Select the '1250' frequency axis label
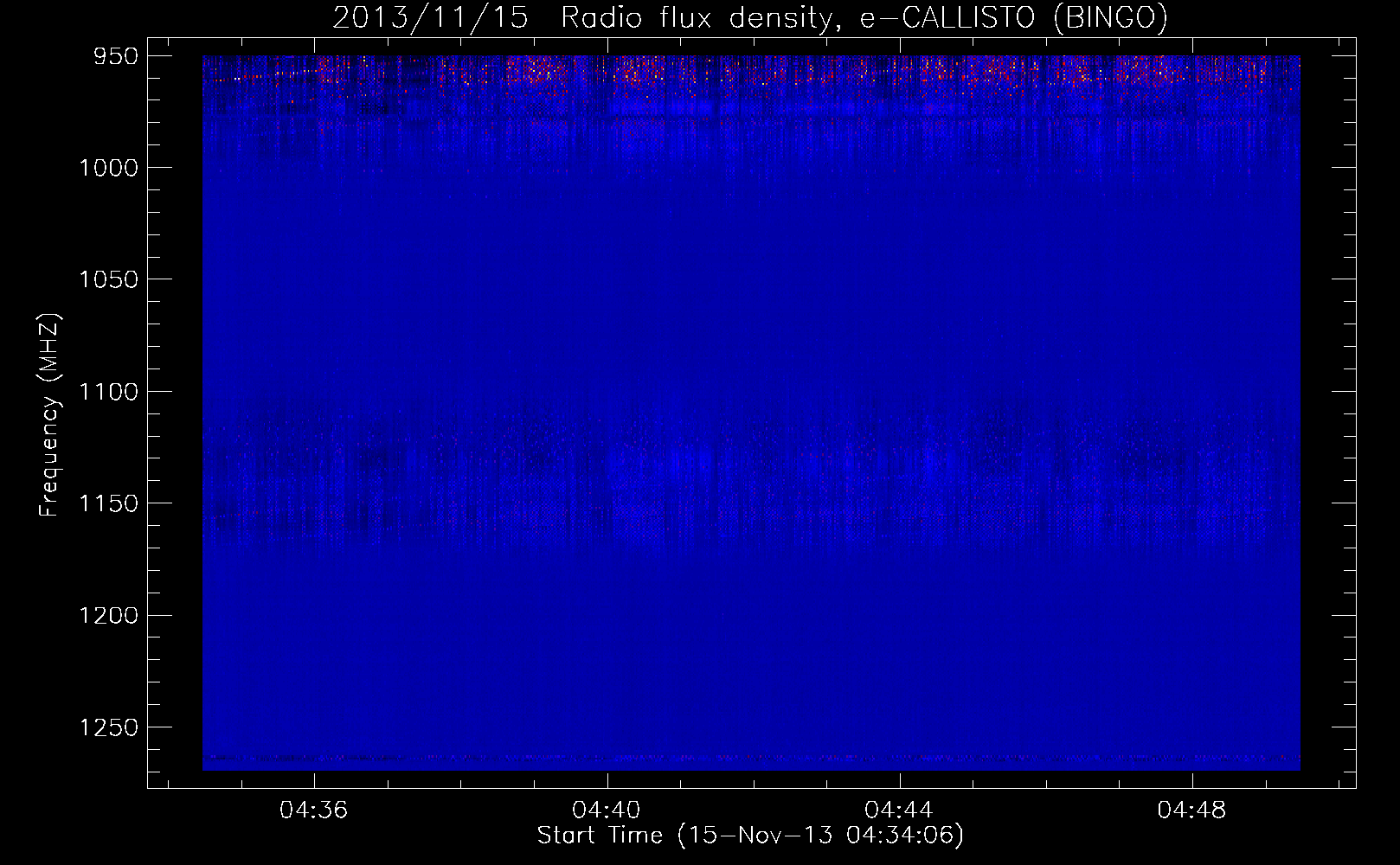The width and height of the screenshot is (1400, 865). pyautogui.click(x=108, y=727)
